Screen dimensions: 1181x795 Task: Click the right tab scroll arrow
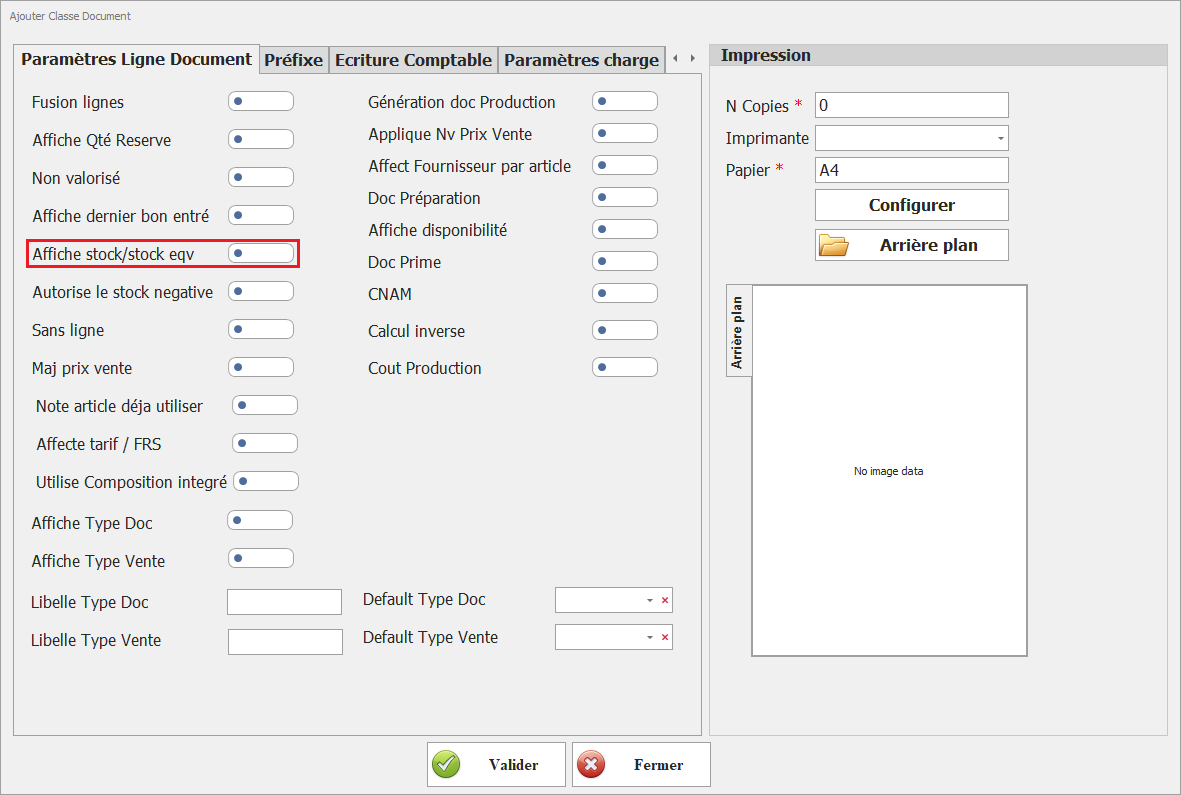coord(693,58)
